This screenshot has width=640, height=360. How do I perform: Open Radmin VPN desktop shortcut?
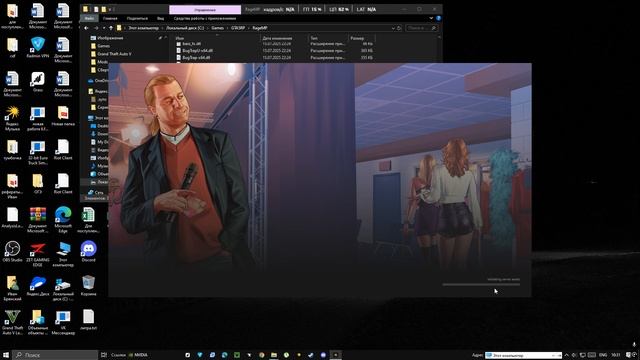38,47
